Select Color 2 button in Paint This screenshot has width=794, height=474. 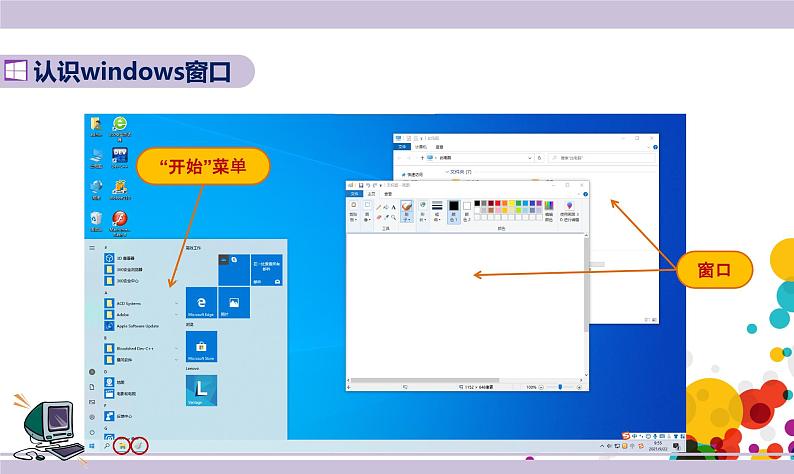[467, 211]
